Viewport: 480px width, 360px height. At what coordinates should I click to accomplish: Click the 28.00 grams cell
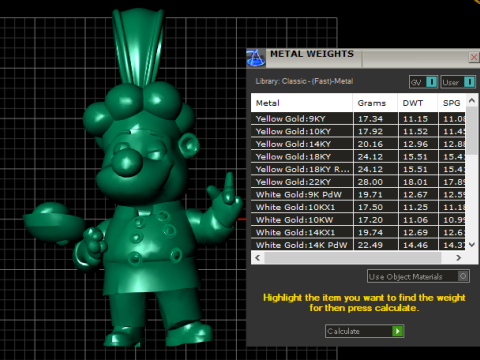[x=375, y=182]
